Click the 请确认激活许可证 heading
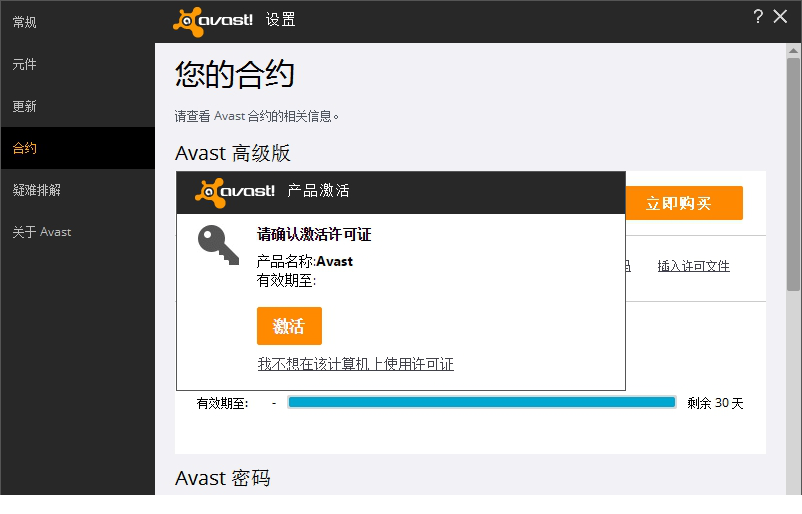 [x=314, y=235]
